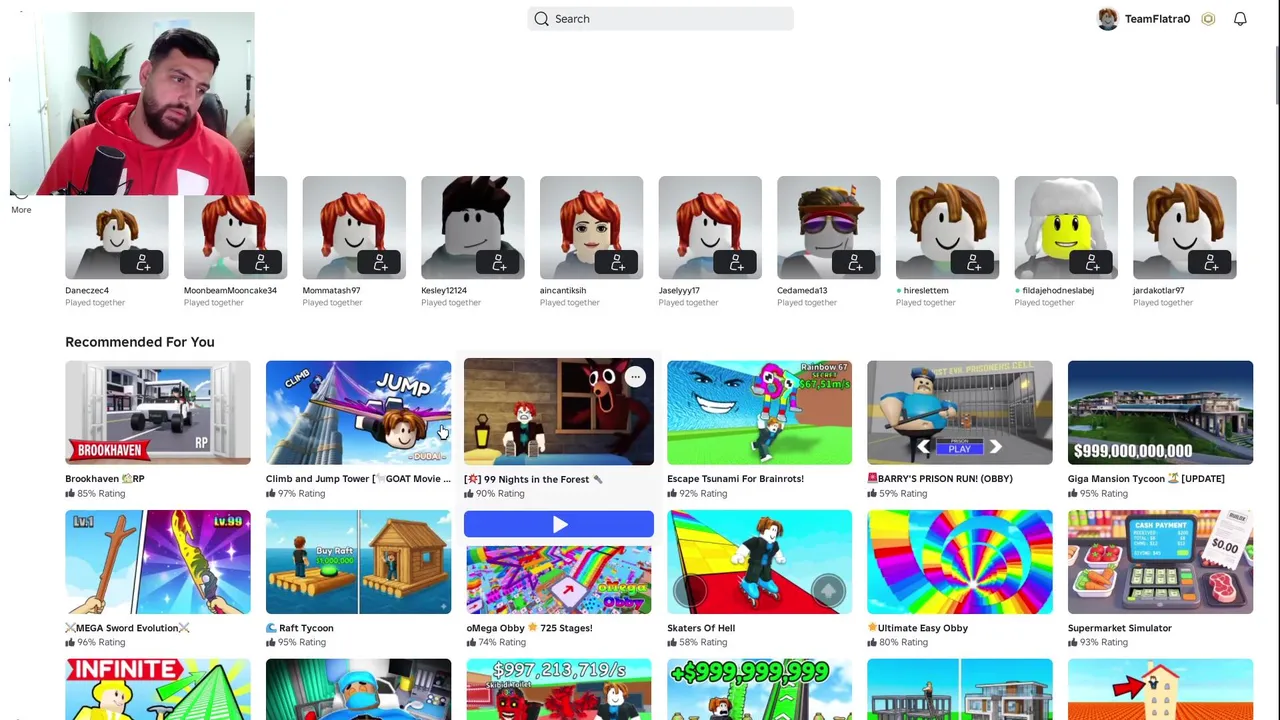The image size is (1280, 720).
Task: Open 99 Nights in the Forest thumbnail
Action: tap(559, 412)
